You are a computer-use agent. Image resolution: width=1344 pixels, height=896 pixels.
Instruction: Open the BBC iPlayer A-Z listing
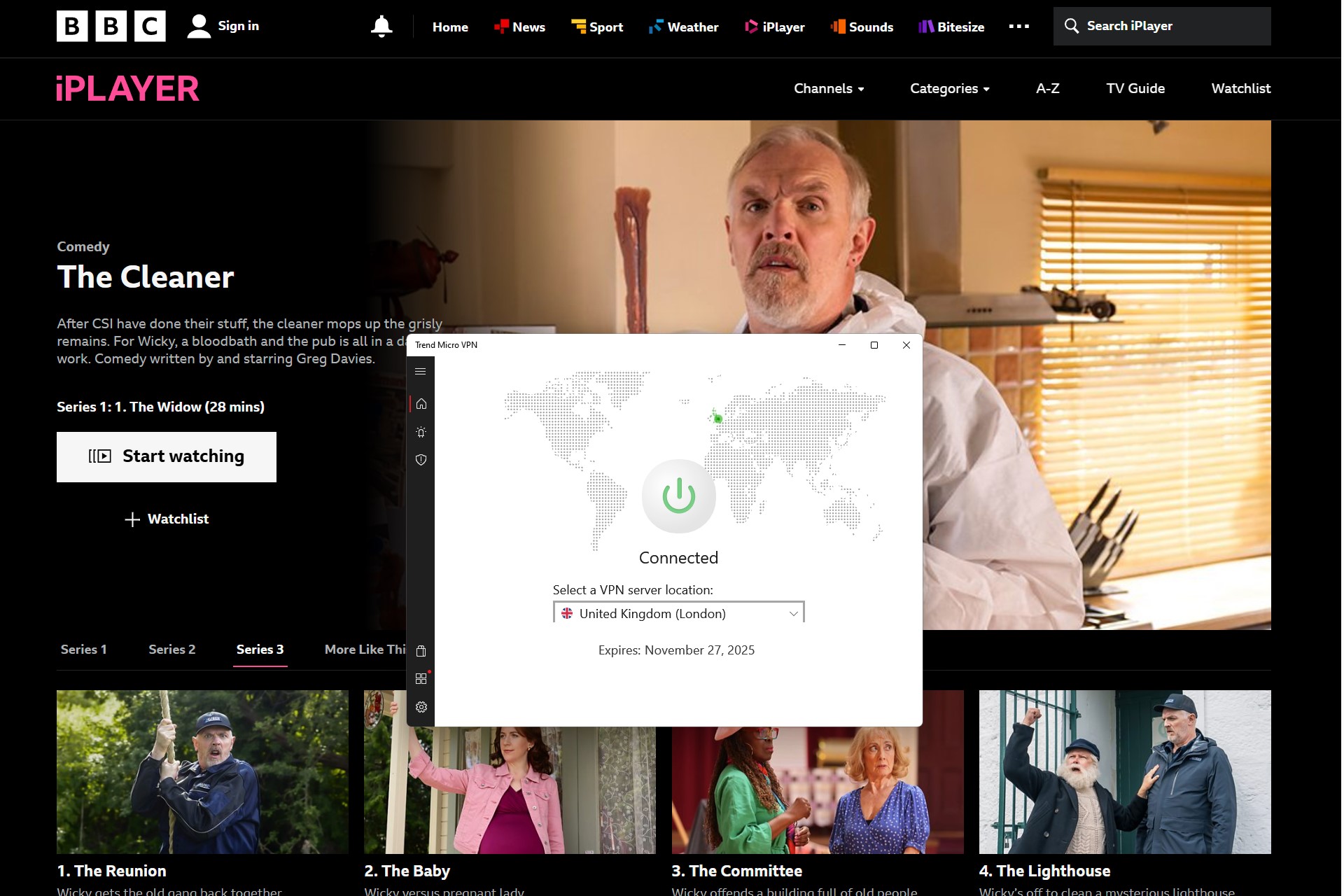coord(1047,89)
